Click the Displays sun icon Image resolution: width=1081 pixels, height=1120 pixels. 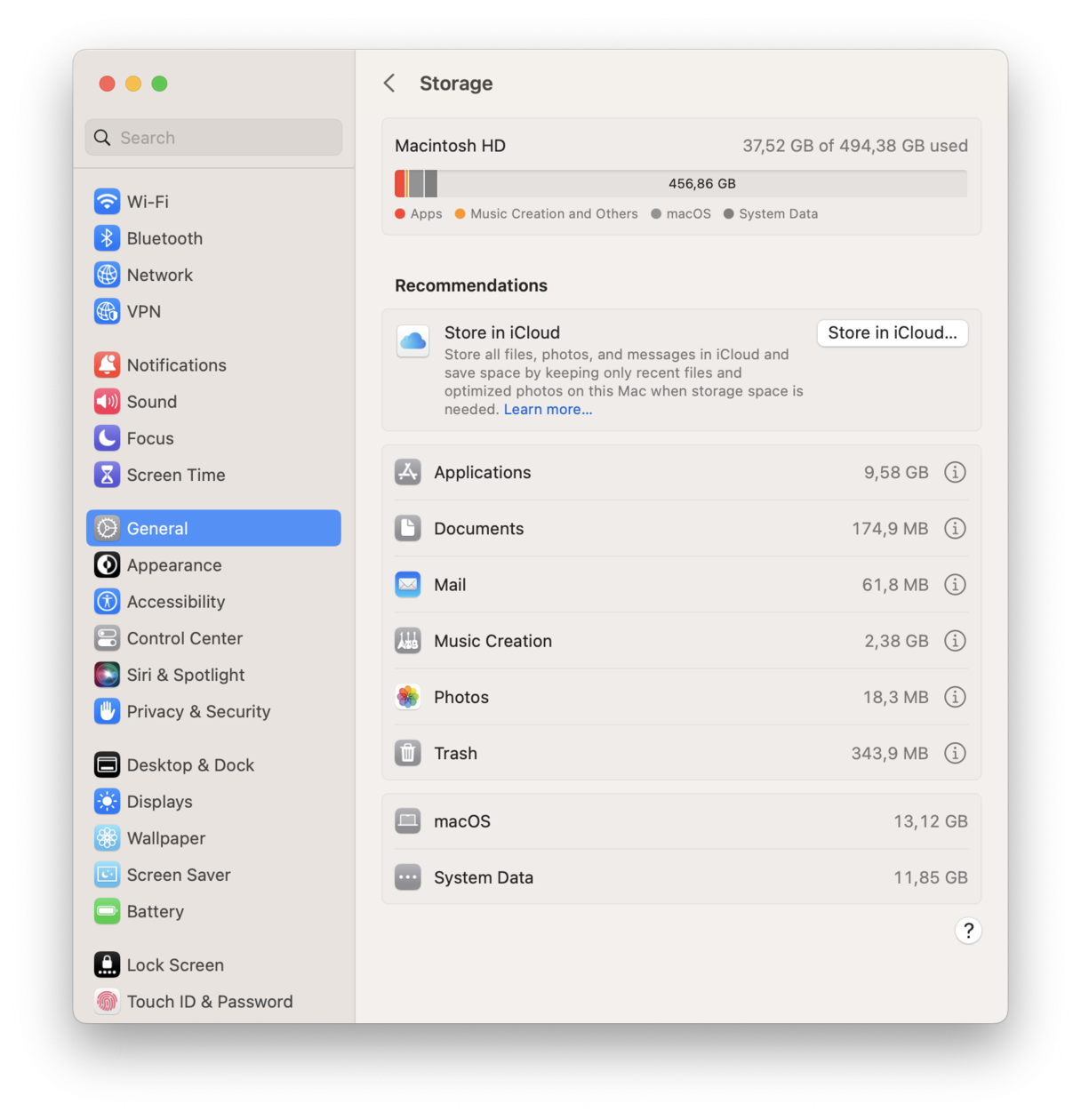[x=107, y=802]
